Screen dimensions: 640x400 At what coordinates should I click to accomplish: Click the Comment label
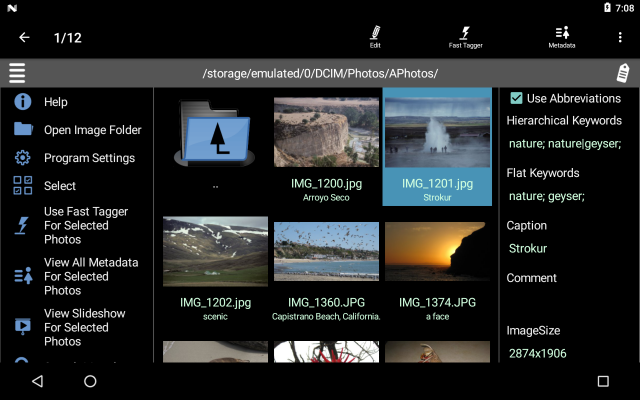531,278
